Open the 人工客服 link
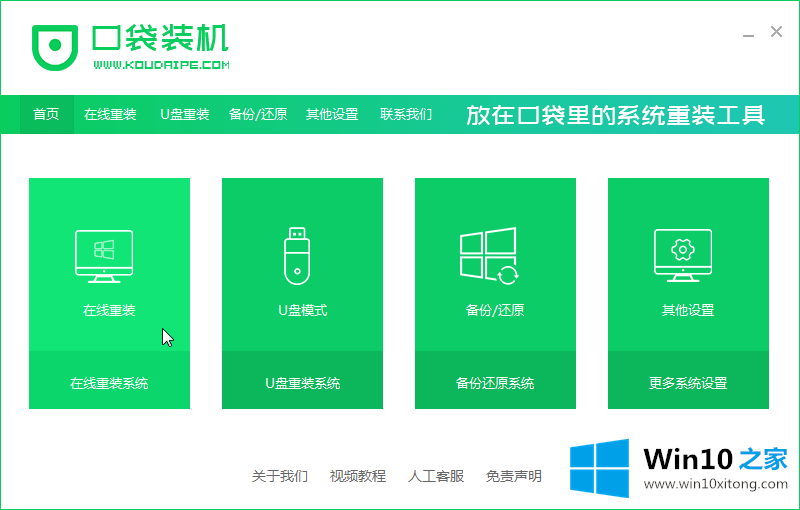 click(436, 476)
